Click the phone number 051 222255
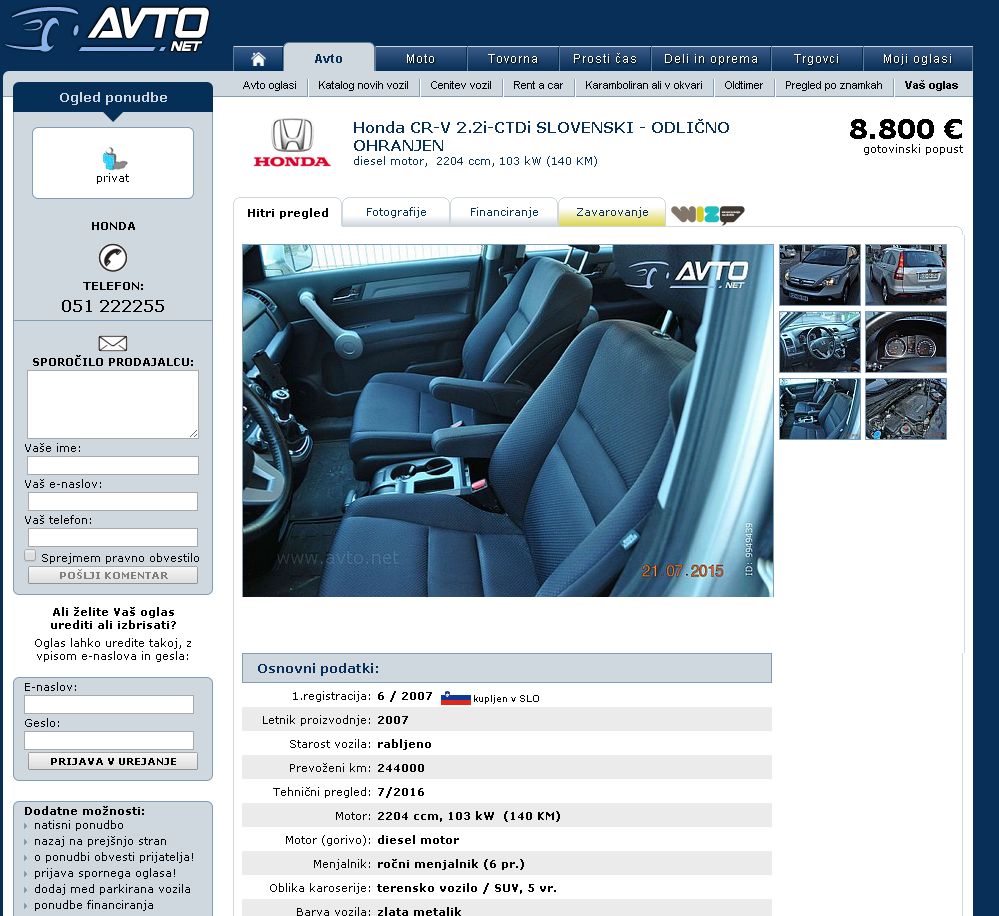This screenshot has width=999, height=916. click(x=113, y=306)
